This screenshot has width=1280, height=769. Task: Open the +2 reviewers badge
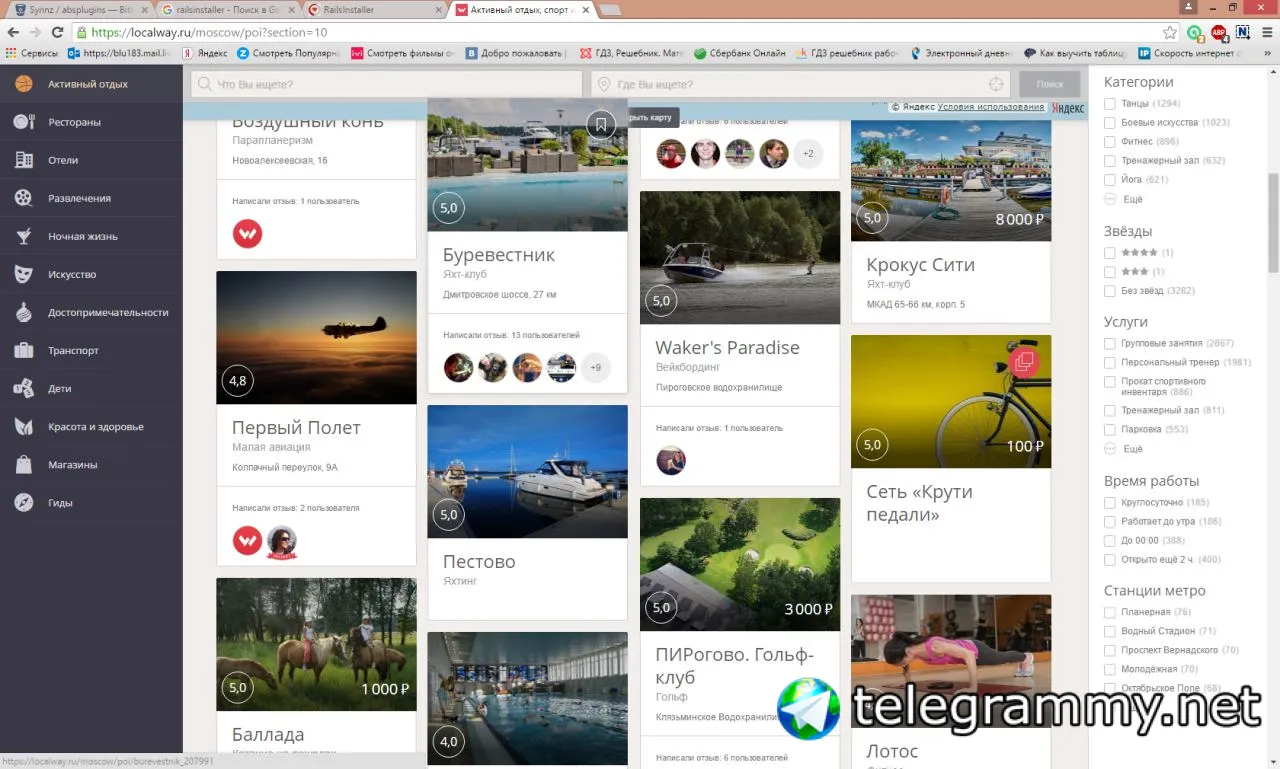[808, 154]
